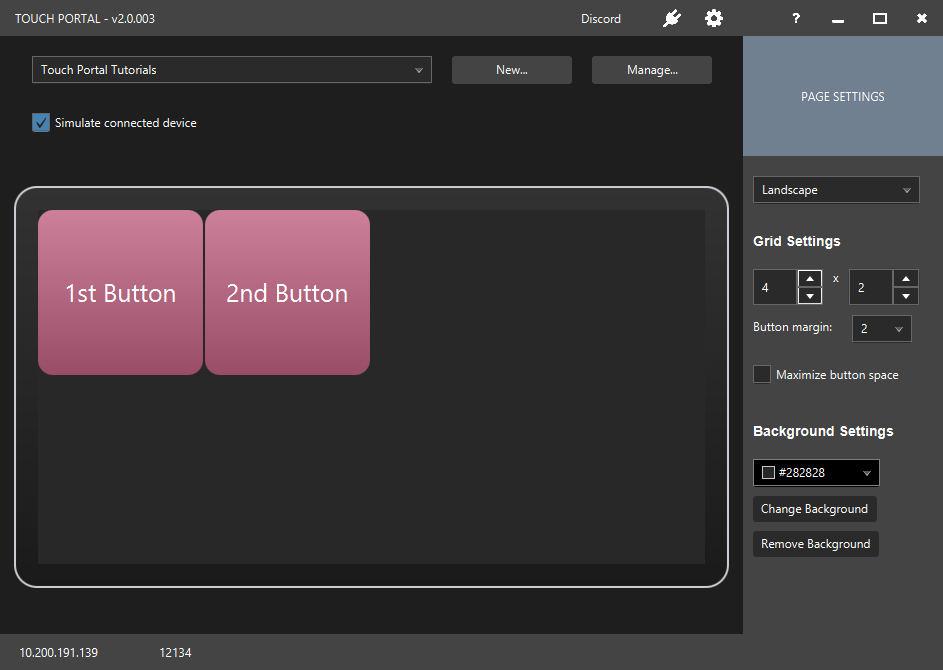The height and width of the screenshot is (670, 943).
Task: Increase grid columns with up arrow
Action: pyautogui.click(x=809, y=278)
